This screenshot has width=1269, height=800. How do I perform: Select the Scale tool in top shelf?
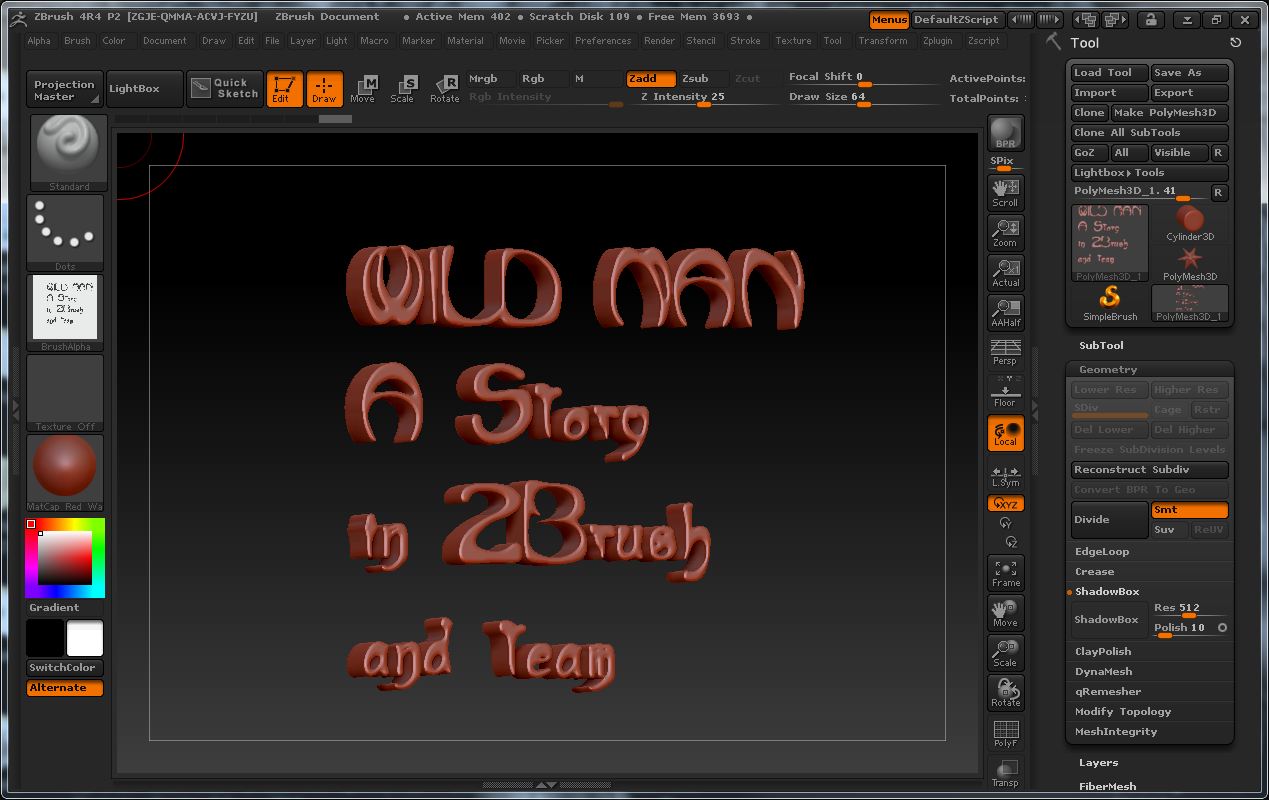pyautogui.click(x=403, y=88)
